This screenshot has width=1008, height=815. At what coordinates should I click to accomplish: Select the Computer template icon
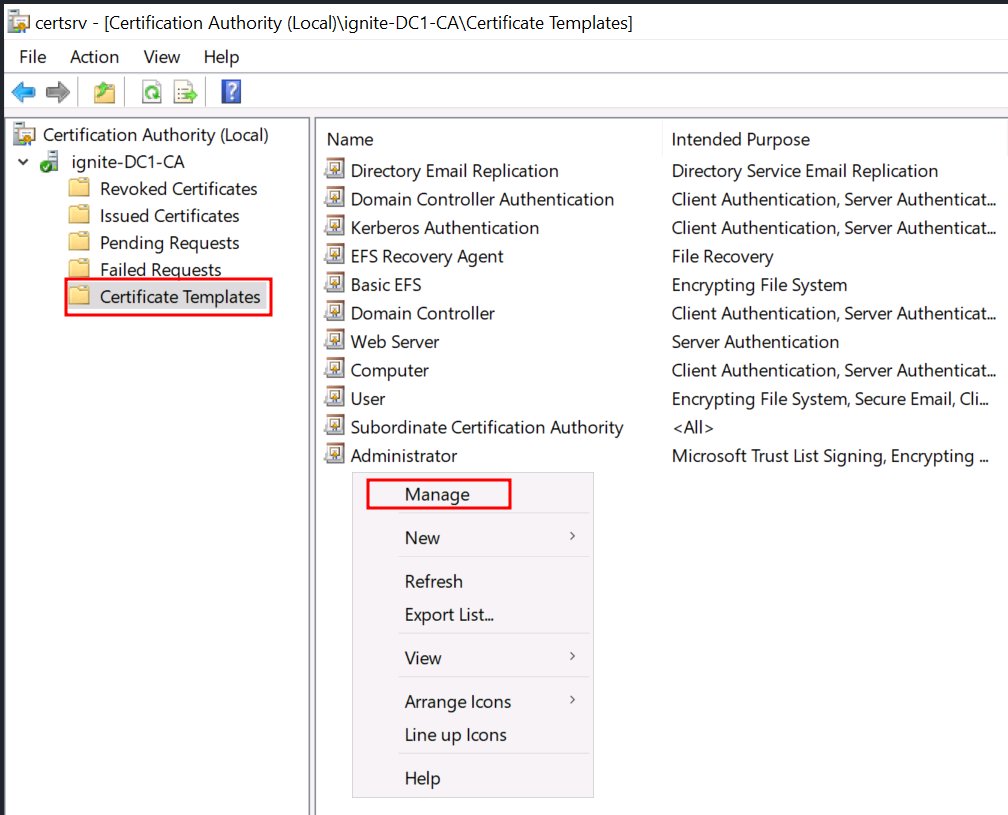click(x=333, y=370)
